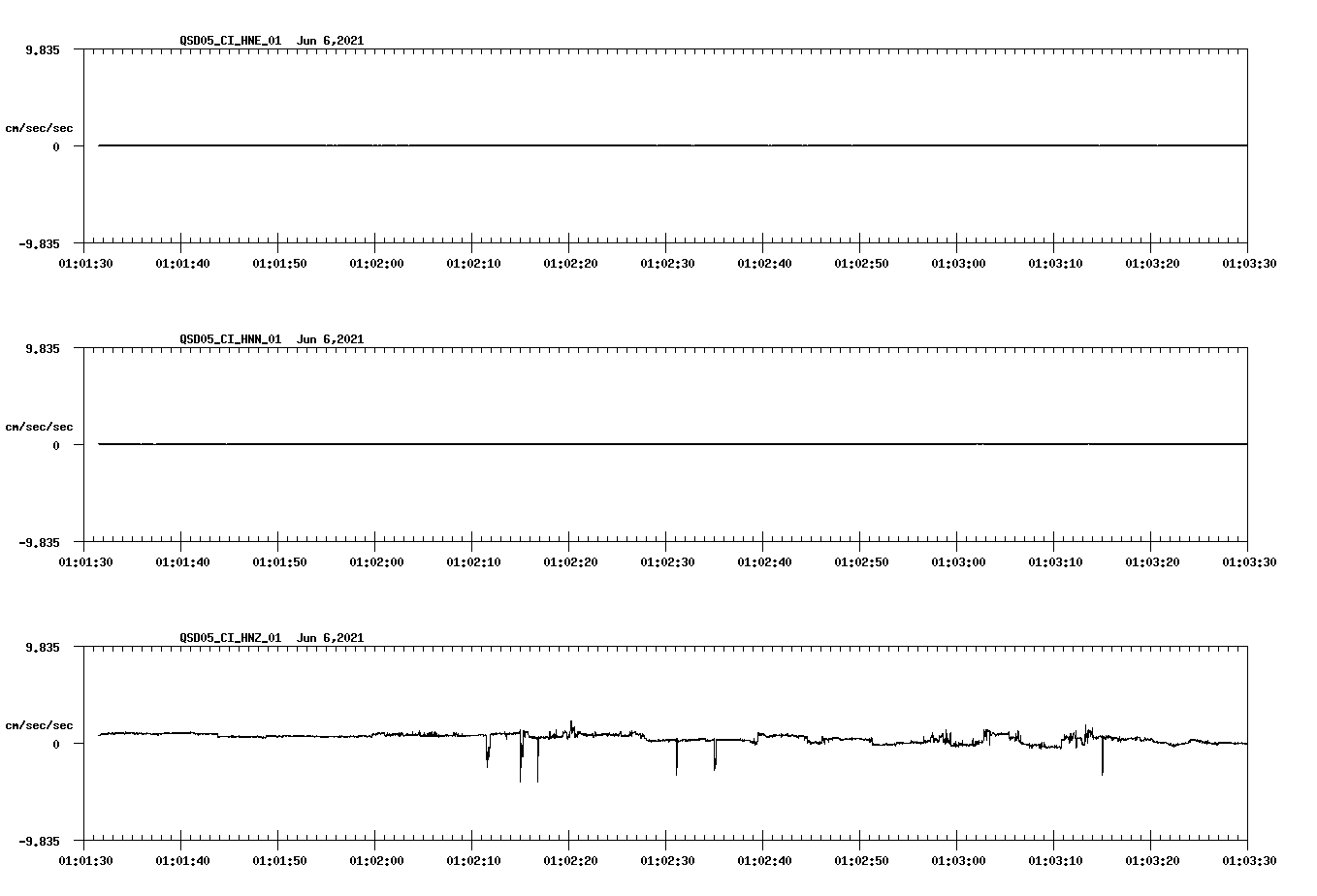Click 01:03:20 time label under HNZ chart
This screenshot has width=1317, height=896.
pyautogui.click(x=1152, y=860)
